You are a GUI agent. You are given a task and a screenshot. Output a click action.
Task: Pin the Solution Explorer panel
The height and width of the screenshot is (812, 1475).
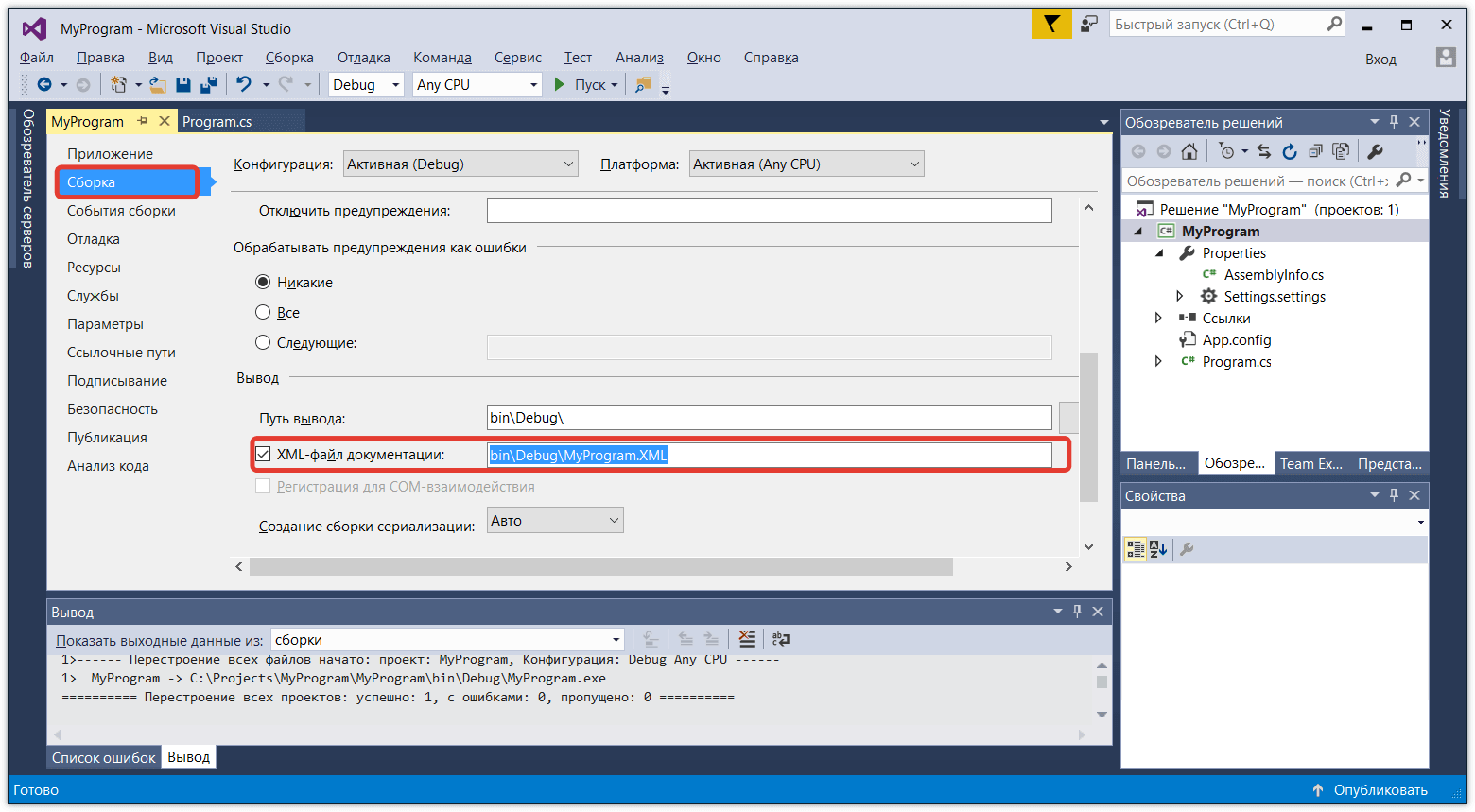click(x=1394, y=122)
